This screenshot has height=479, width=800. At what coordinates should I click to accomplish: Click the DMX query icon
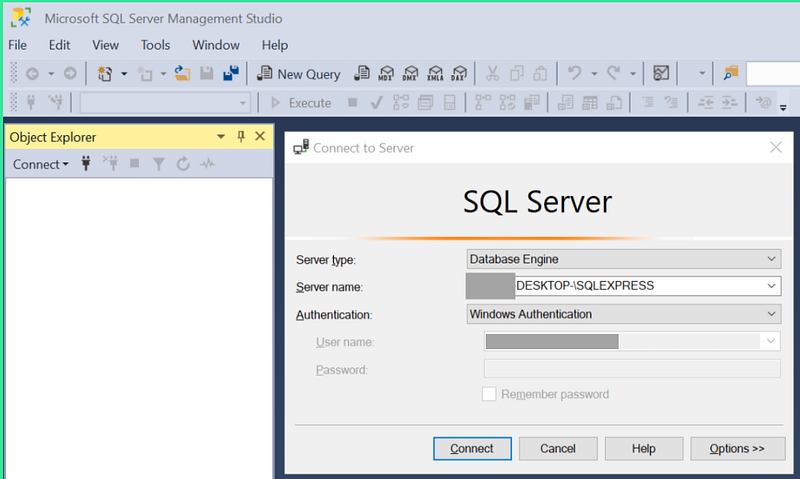(x=410, y=74)
